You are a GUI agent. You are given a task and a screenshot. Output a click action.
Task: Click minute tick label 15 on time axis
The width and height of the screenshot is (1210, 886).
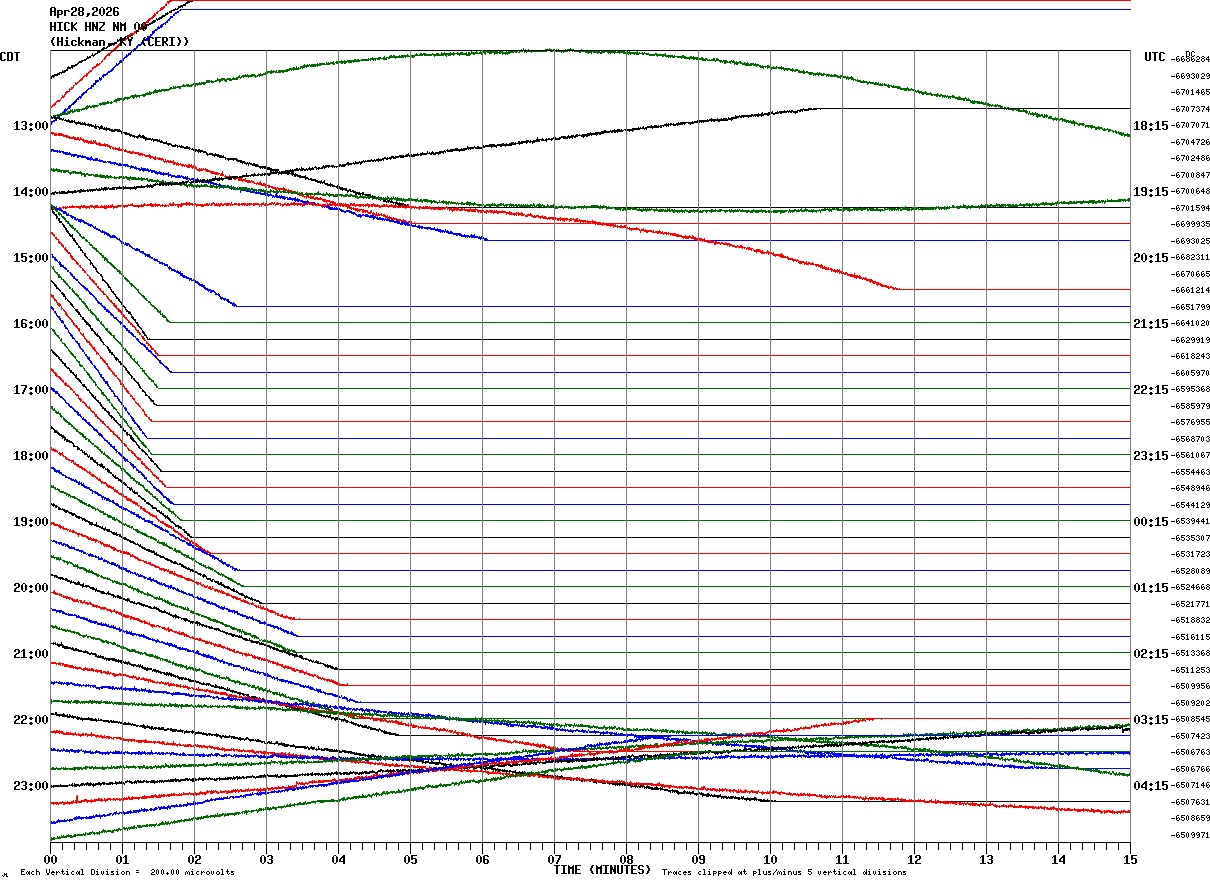coord(1130,859)
